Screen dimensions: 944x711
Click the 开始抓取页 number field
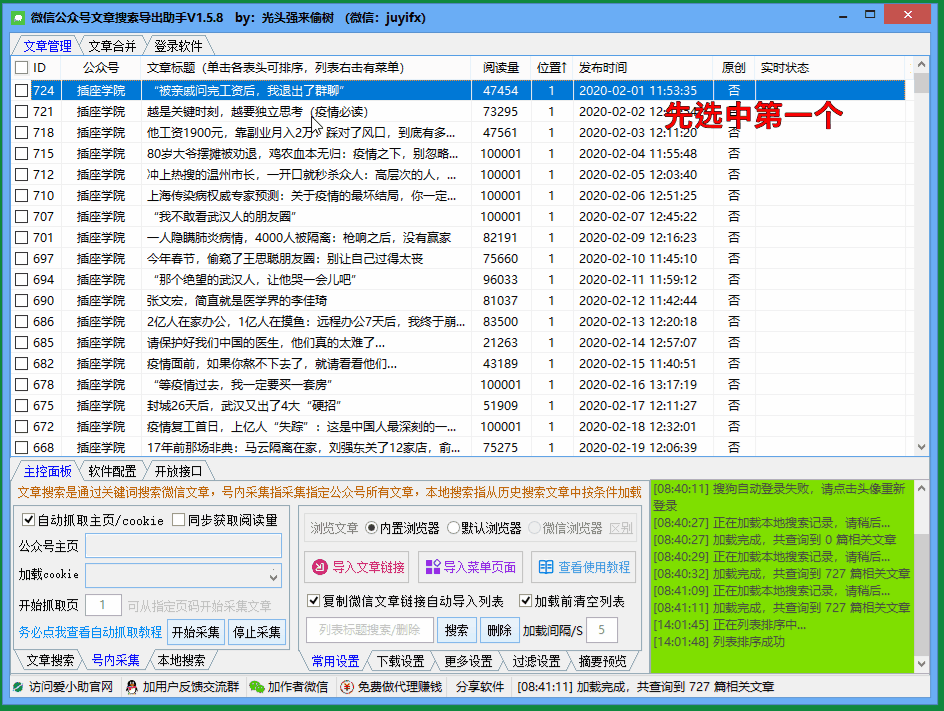[x=103, y=605]
